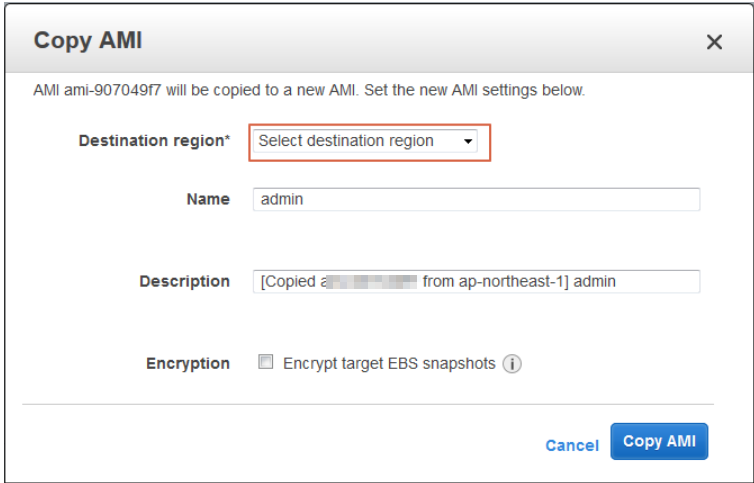Click the destination region dropdown arrow
The width and height of the screenshot is (754, 483).
[x=467, y=141]
